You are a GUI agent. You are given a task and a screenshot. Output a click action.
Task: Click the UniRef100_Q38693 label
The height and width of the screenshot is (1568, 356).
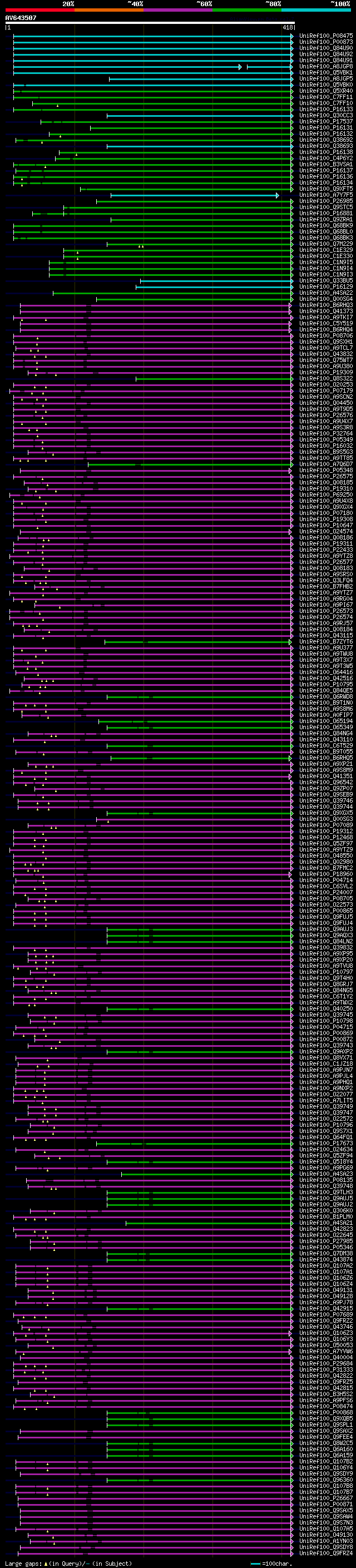pos(325,146)
